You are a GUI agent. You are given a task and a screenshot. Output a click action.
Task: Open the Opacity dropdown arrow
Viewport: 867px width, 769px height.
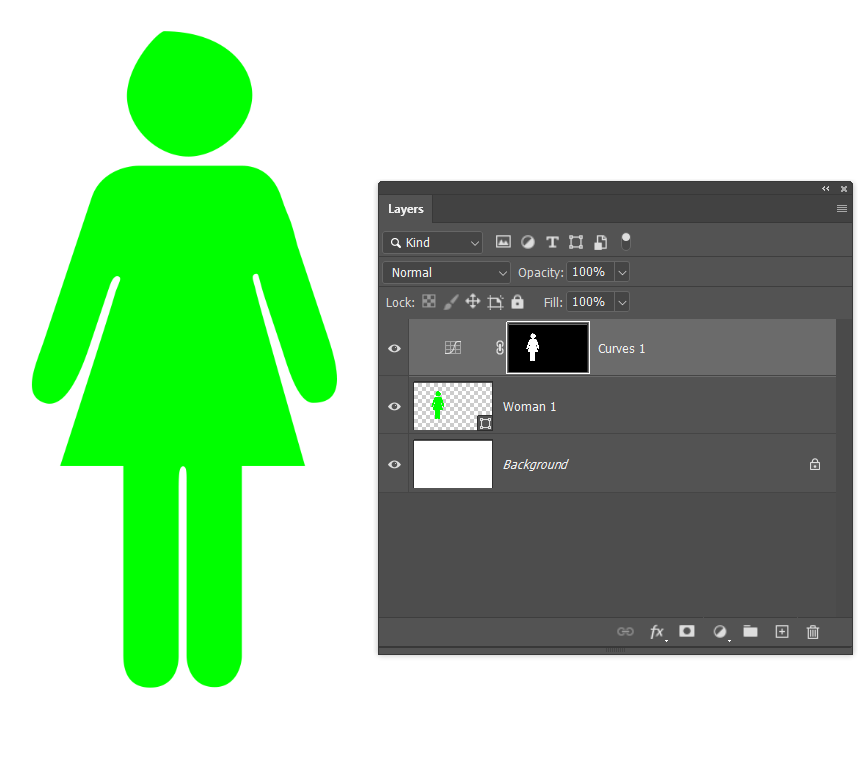[622, 272]
